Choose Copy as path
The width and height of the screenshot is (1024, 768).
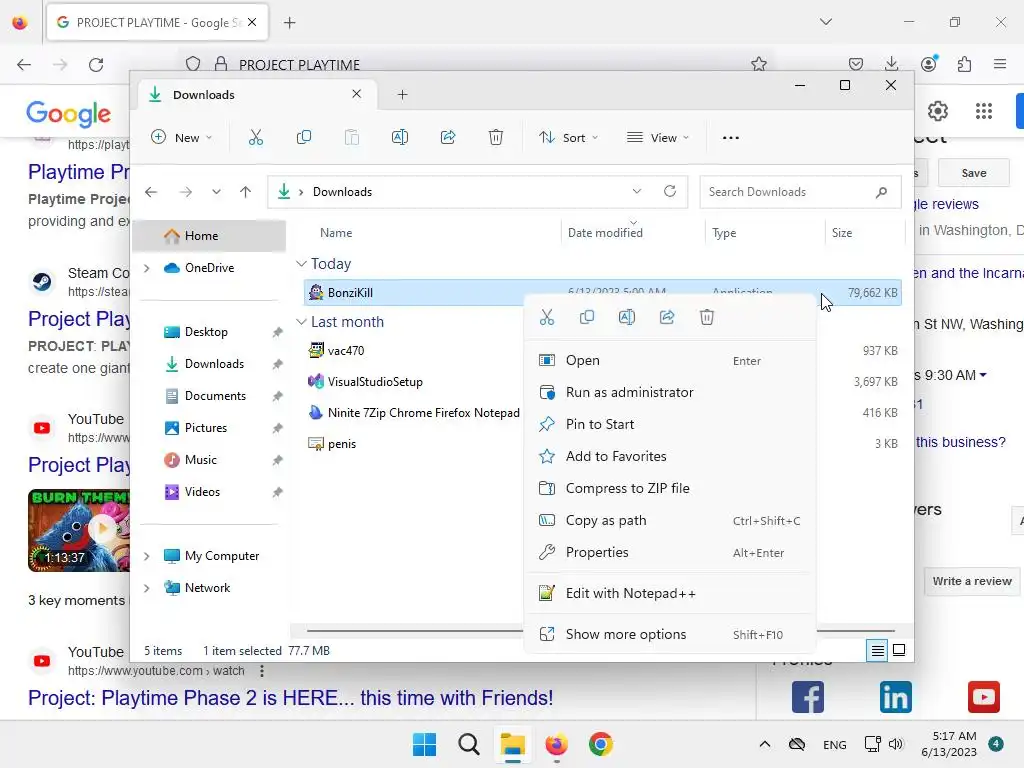tap(670, 520)
